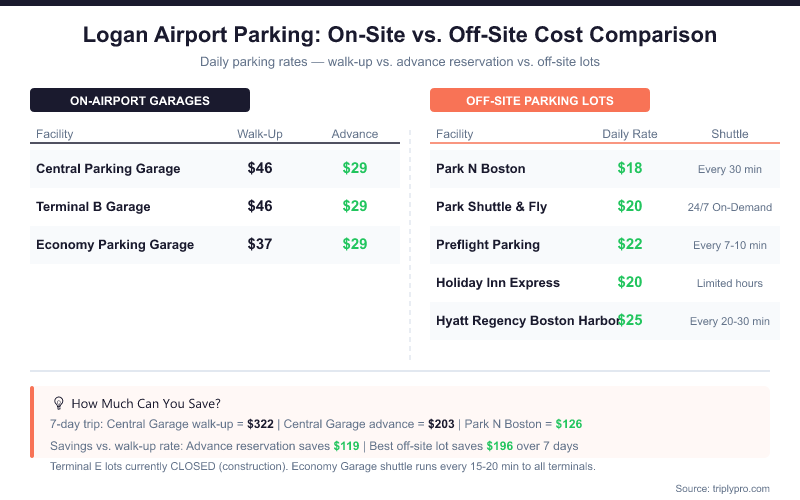
Task: Click the Daily Rate column header
Action: pyautogui.click(x=630, y=134)
